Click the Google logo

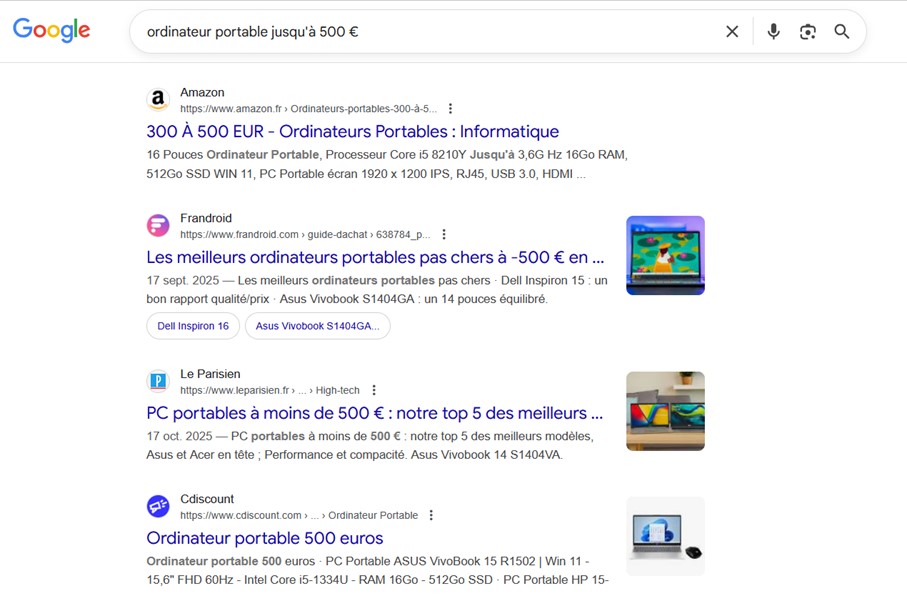coord(51,30)
